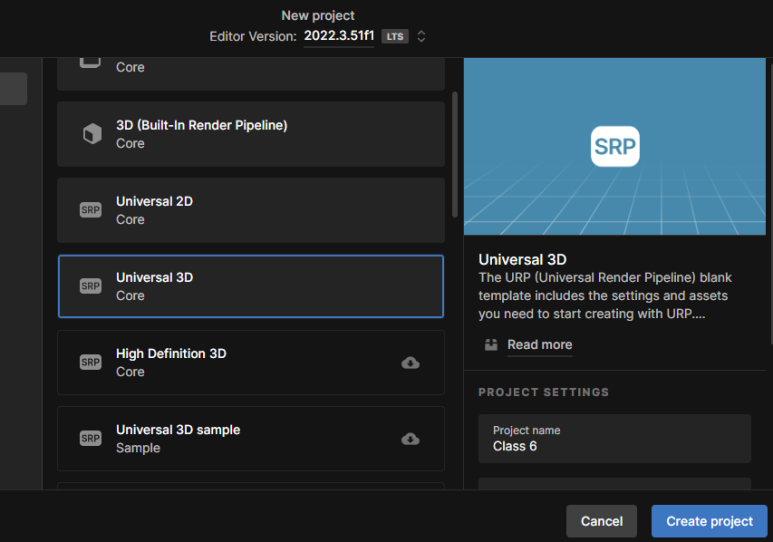The image size is (773, 542).
Task: Click the editor version 2022.3.51f1
Action: tap(339, 36)
